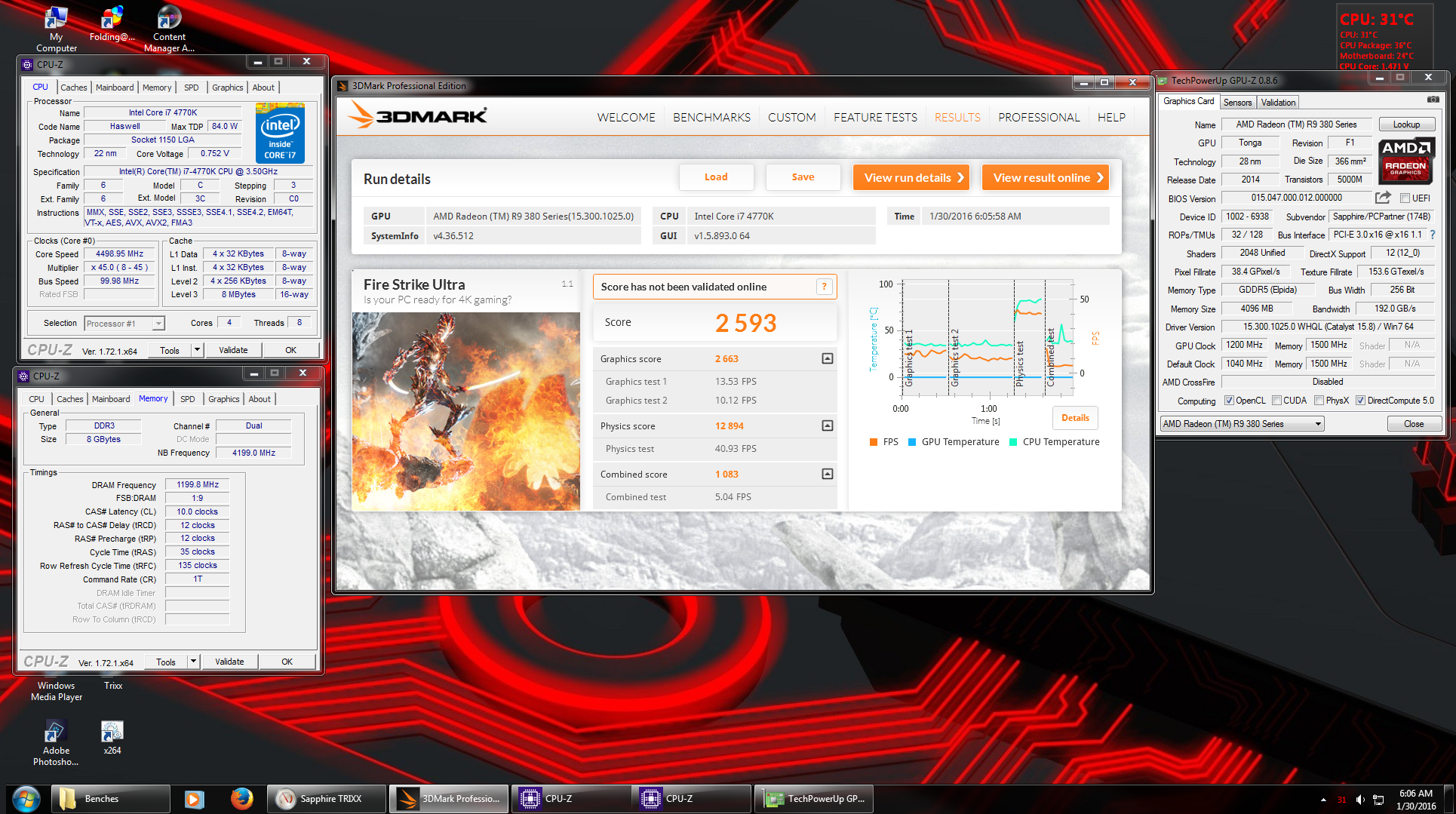Open Caches tab in top CPU-Z
1456x814 pixels.
click(74, 88)
